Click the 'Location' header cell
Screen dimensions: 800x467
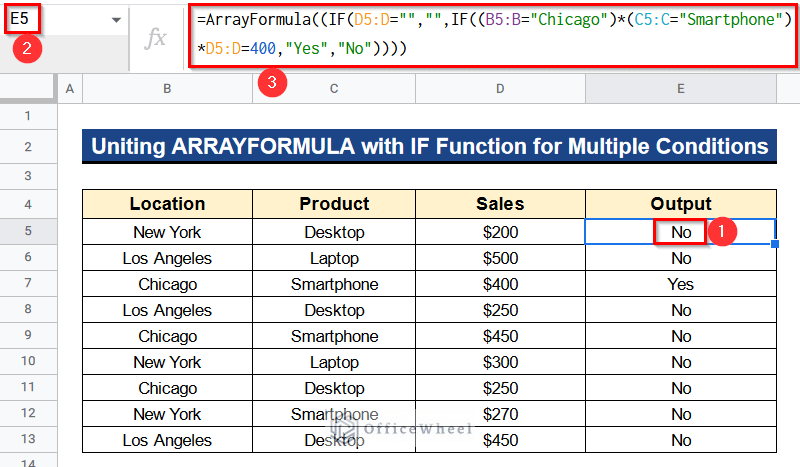[x=167, y=204]
